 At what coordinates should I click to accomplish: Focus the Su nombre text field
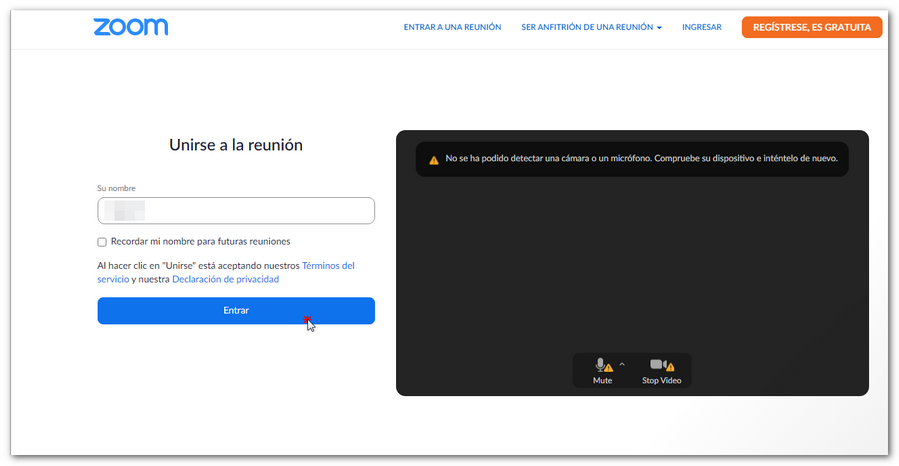[236, 211]
